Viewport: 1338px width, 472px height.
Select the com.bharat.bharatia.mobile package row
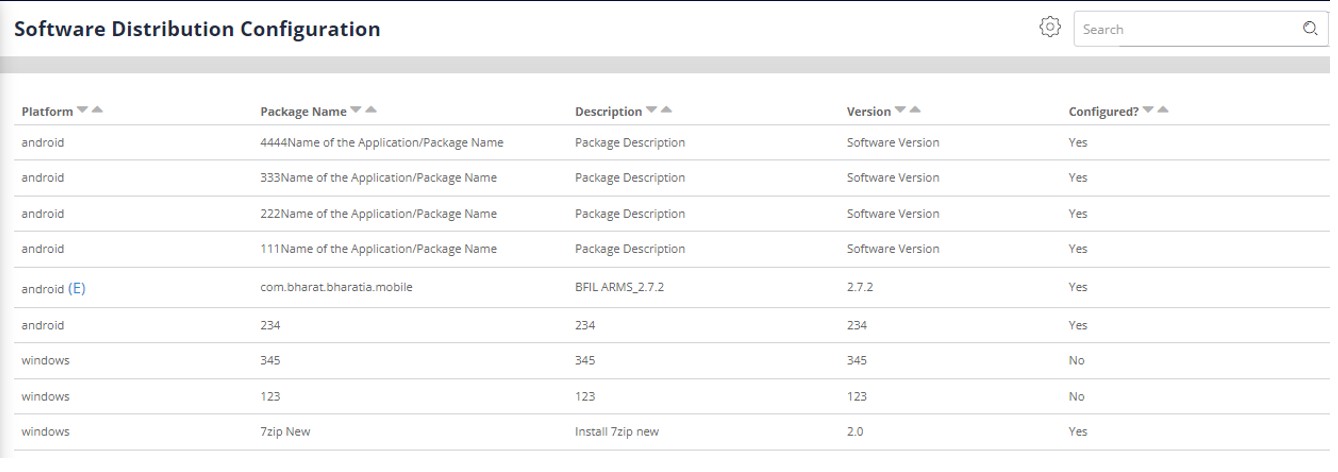tap(669, 287)
